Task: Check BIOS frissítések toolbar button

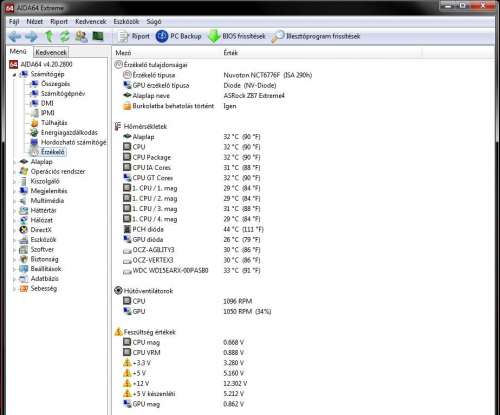Action: pos(237,36)
